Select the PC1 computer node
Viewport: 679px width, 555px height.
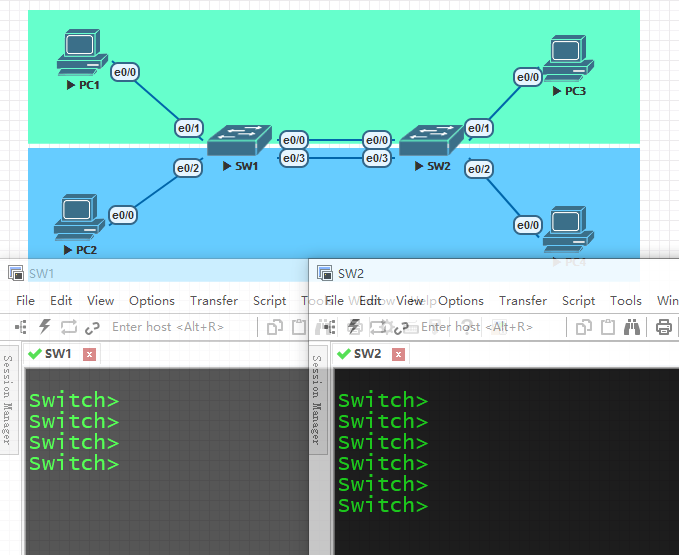(x=82, y=52)
